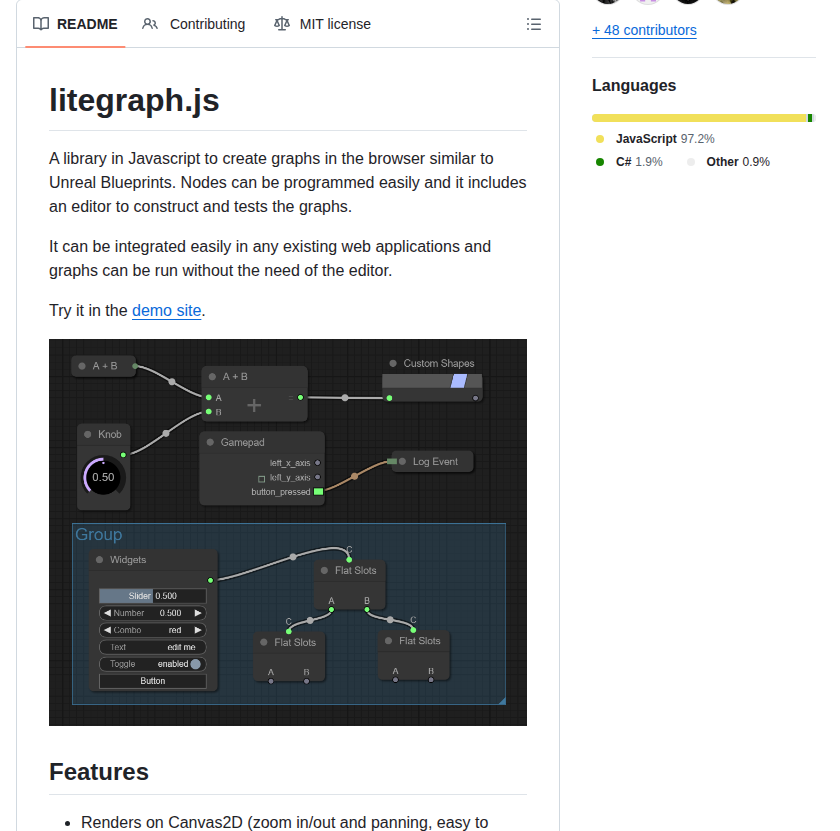The height and width of the screenshot is (831, 840).
Task: Click the Combo widget left arrow
Action: tap(108, 630)
